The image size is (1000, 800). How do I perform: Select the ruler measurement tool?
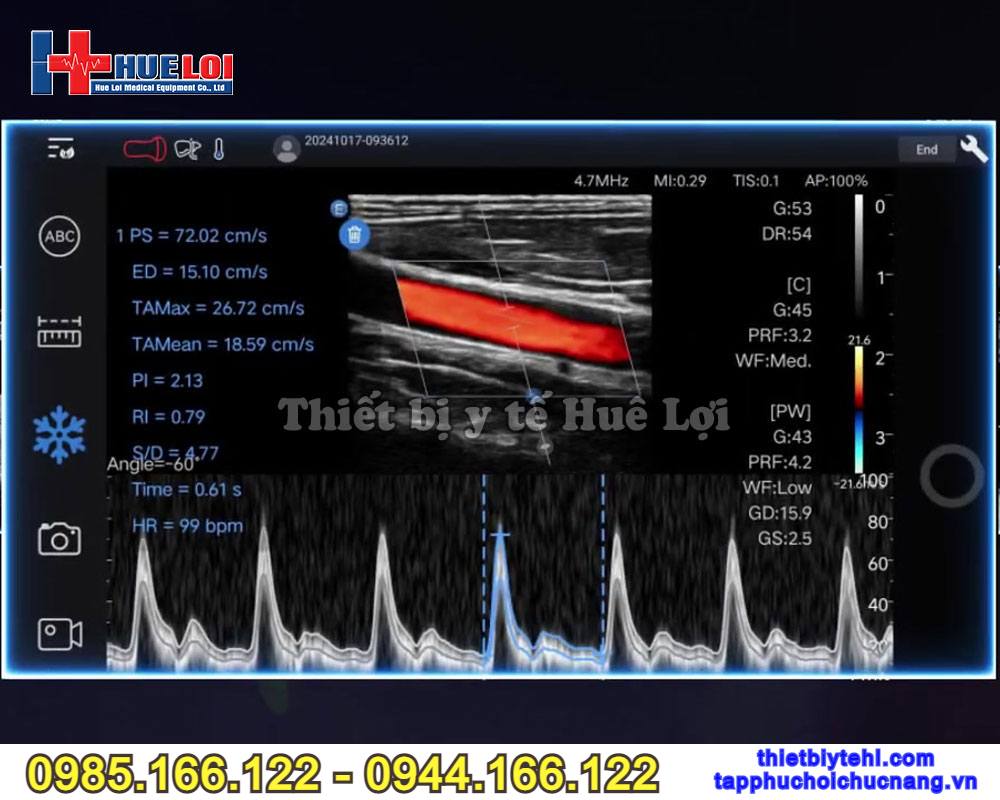[x=59, y=332]
